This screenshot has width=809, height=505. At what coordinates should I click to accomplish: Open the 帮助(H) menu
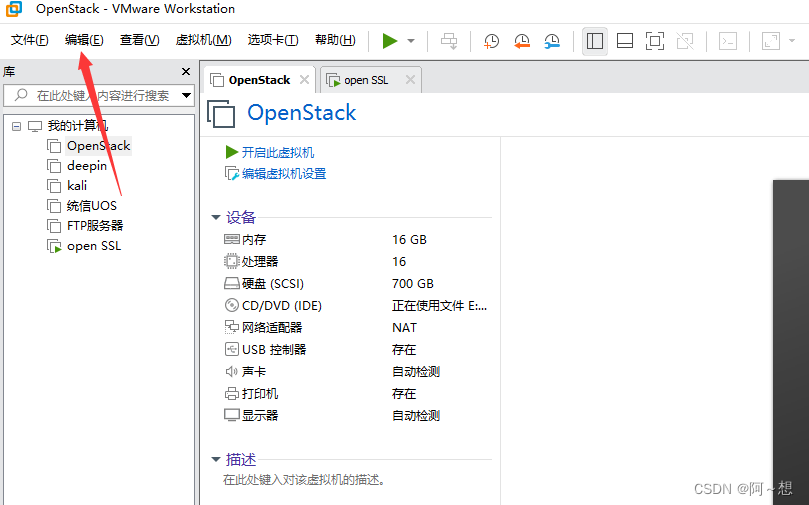pyautogui.click(x=335, y=40)
